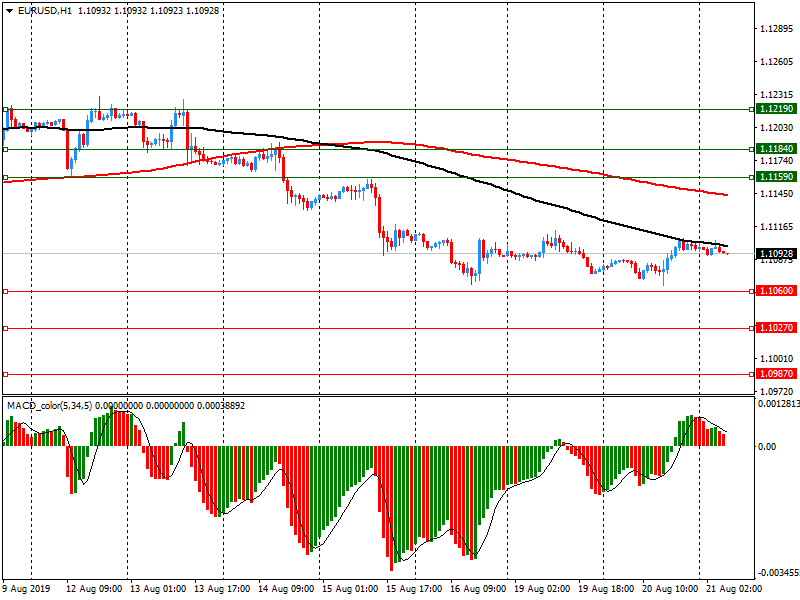Click the 15 Aug 17:00 time label
Viewport: 800px width, 600px height.
[x=414, y=589]
